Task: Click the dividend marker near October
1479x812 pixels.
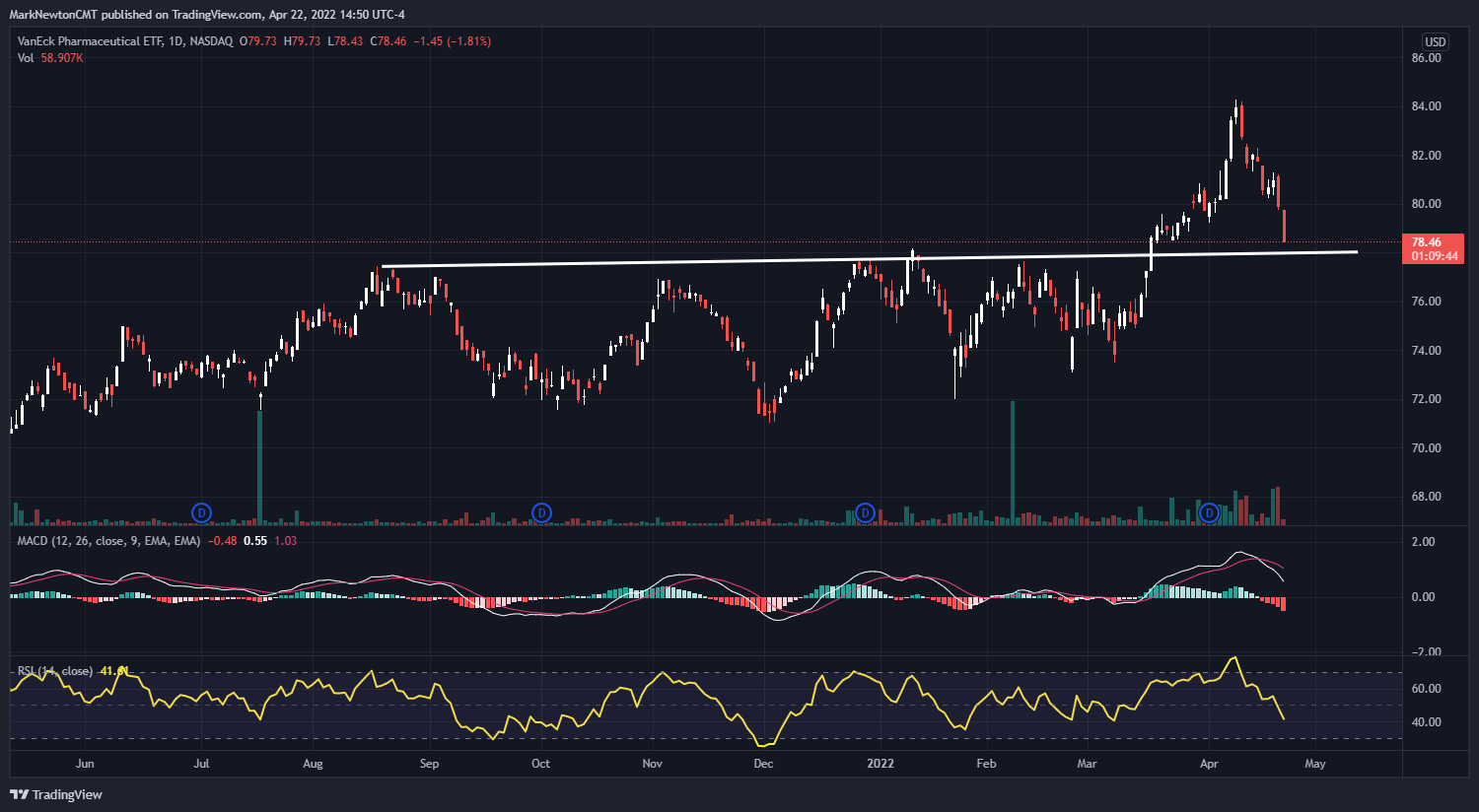Action: [x=541, y=512]
